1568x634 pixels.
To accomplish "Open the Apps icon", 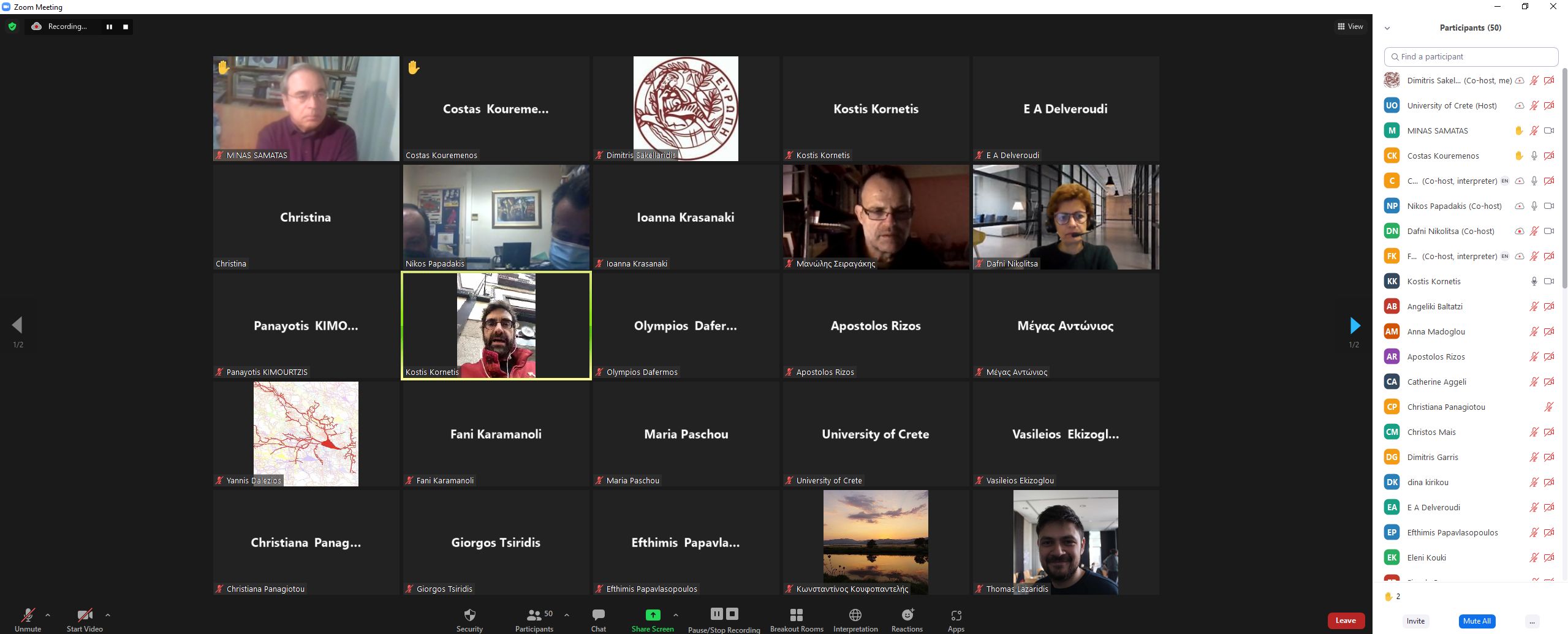I will 956,615.
